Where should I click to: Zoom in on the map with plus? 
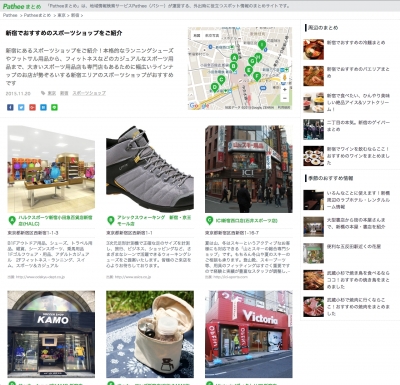coord(284,90)
